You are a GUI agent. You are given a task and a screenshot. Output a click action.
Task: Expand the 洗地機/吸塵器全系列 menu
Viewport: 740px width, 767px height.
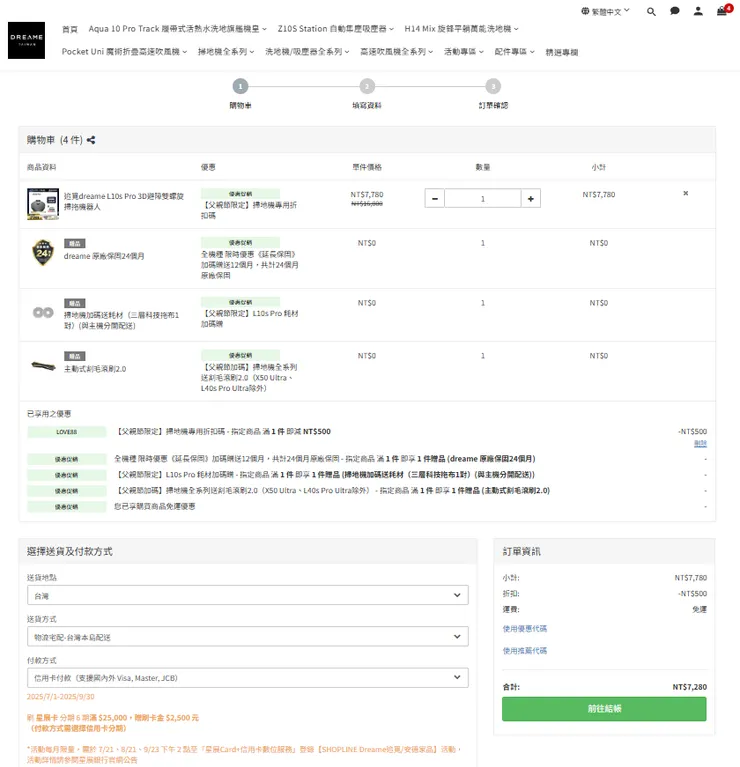[x=307, y=52]
